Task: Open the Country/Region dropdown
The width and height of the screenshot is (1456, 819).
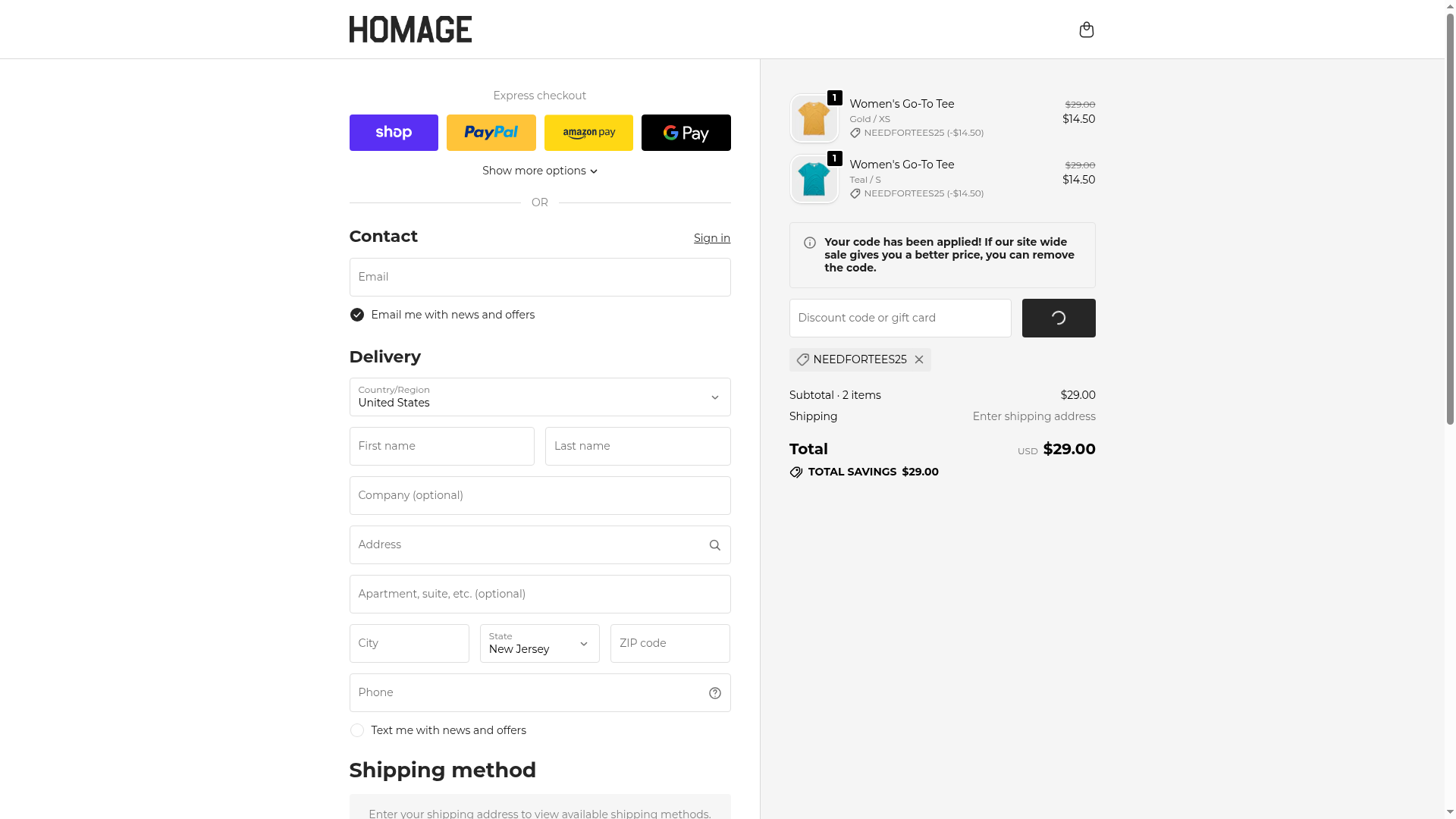Action: pyautogui.click(x=539, y=397)
